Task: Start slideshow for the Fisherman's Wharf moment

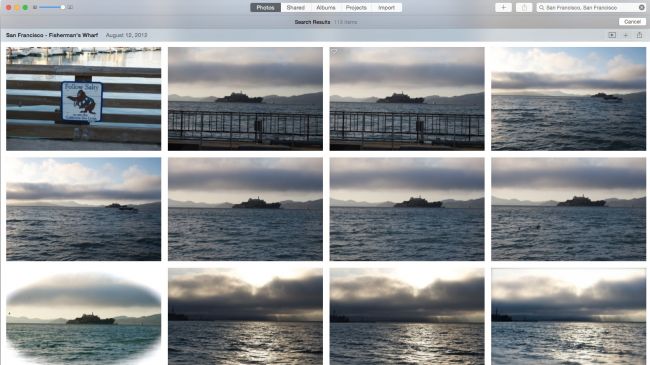Action: [612, 35]
